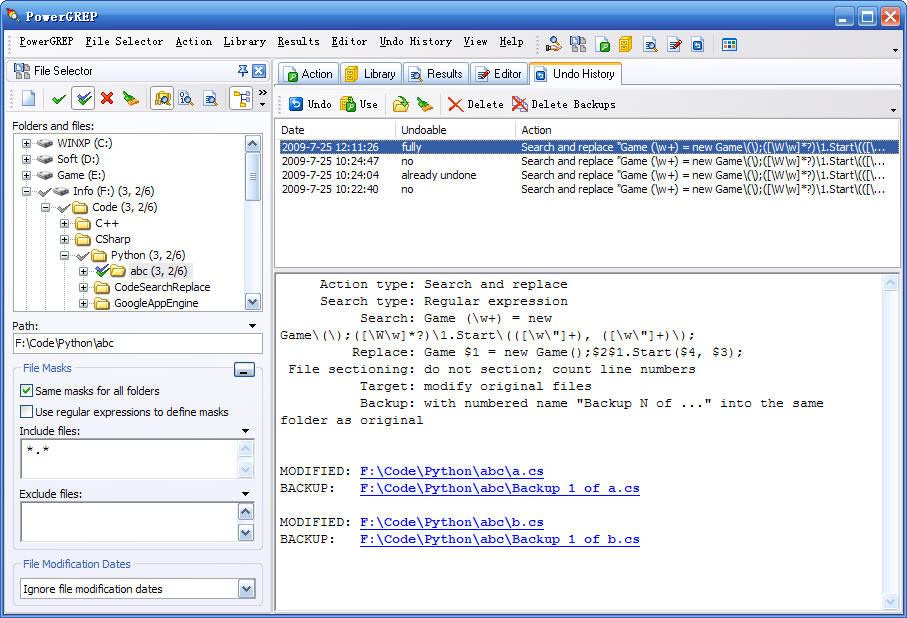Click the folder-with-magnifier icon in File Selector toolbar

[162, 99]
